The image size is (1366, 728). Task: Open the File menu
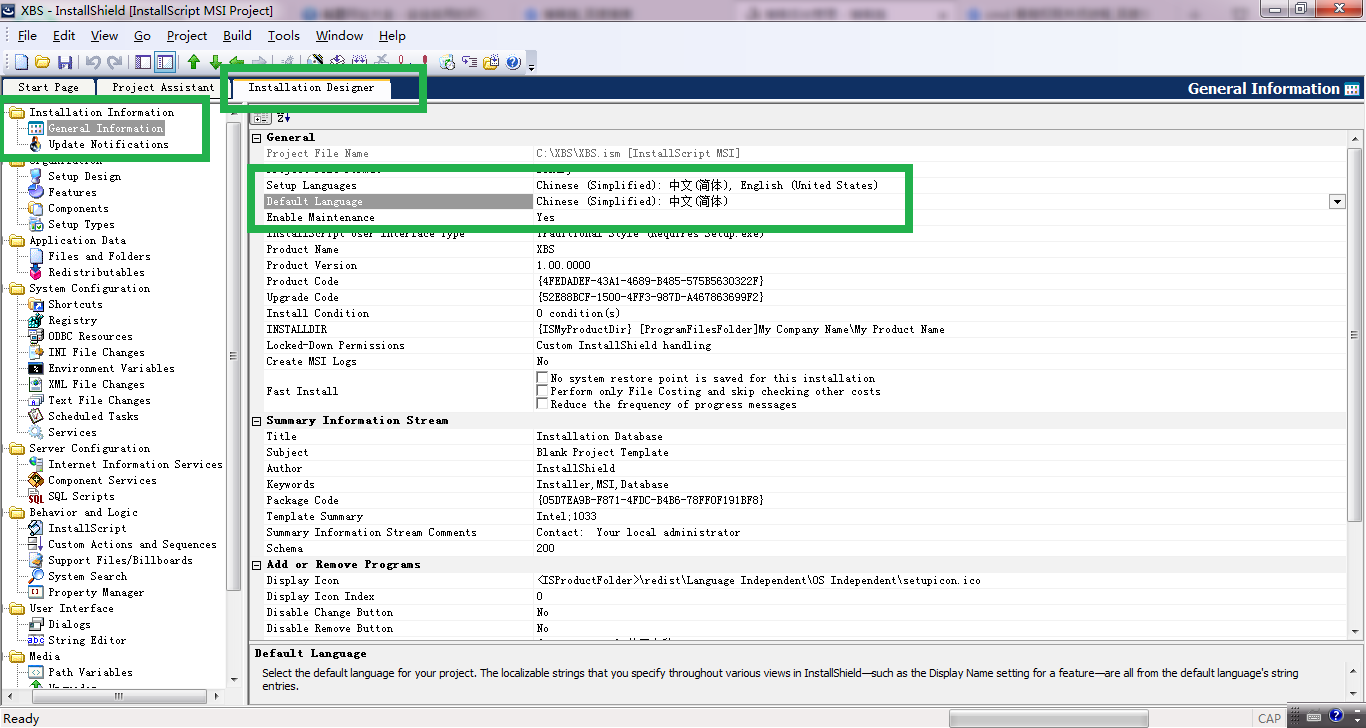click(x=27, y=35)
